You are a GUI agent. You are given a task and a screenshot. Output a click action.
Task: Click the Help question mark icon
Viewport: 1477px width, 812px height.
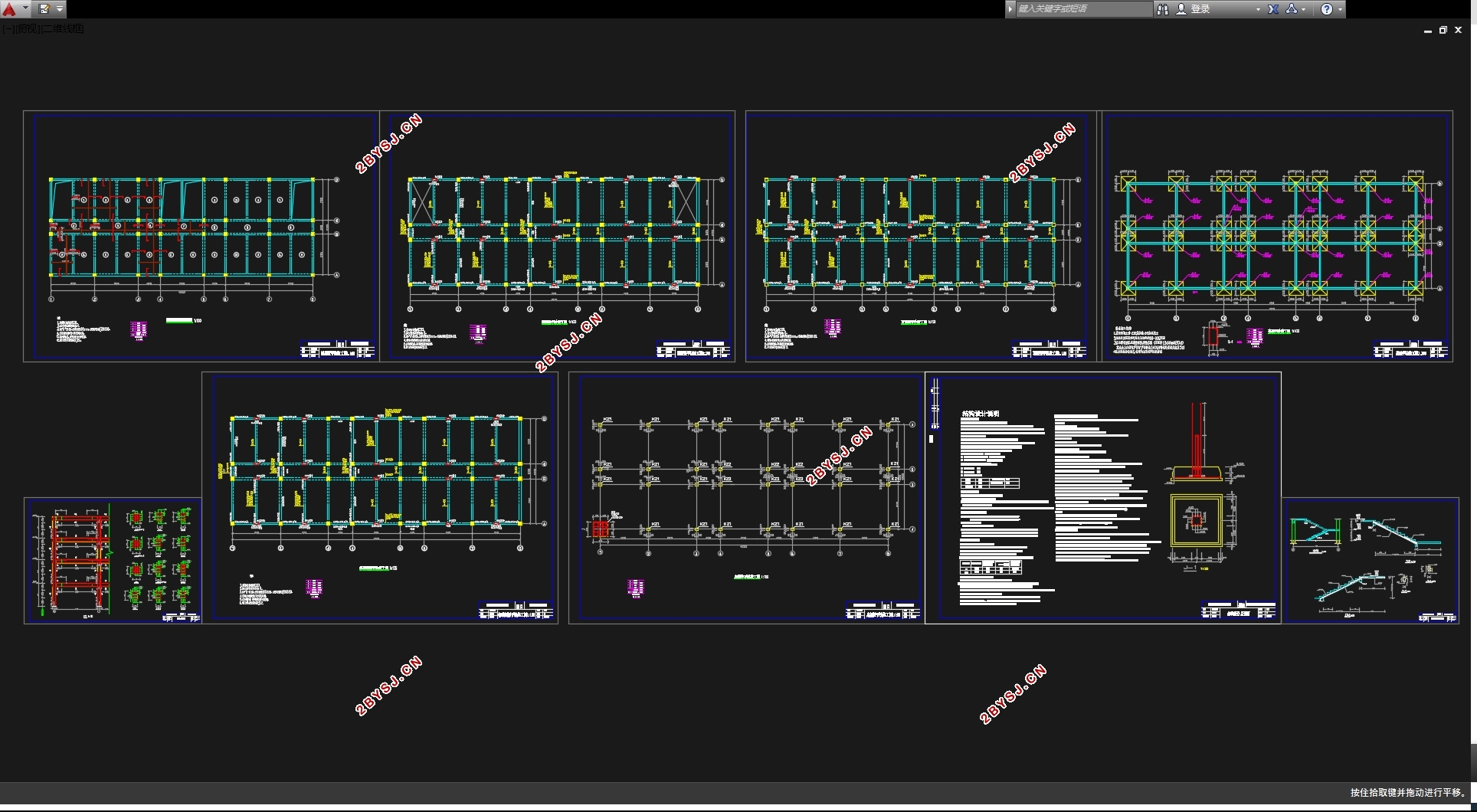tap(1327, 9)
